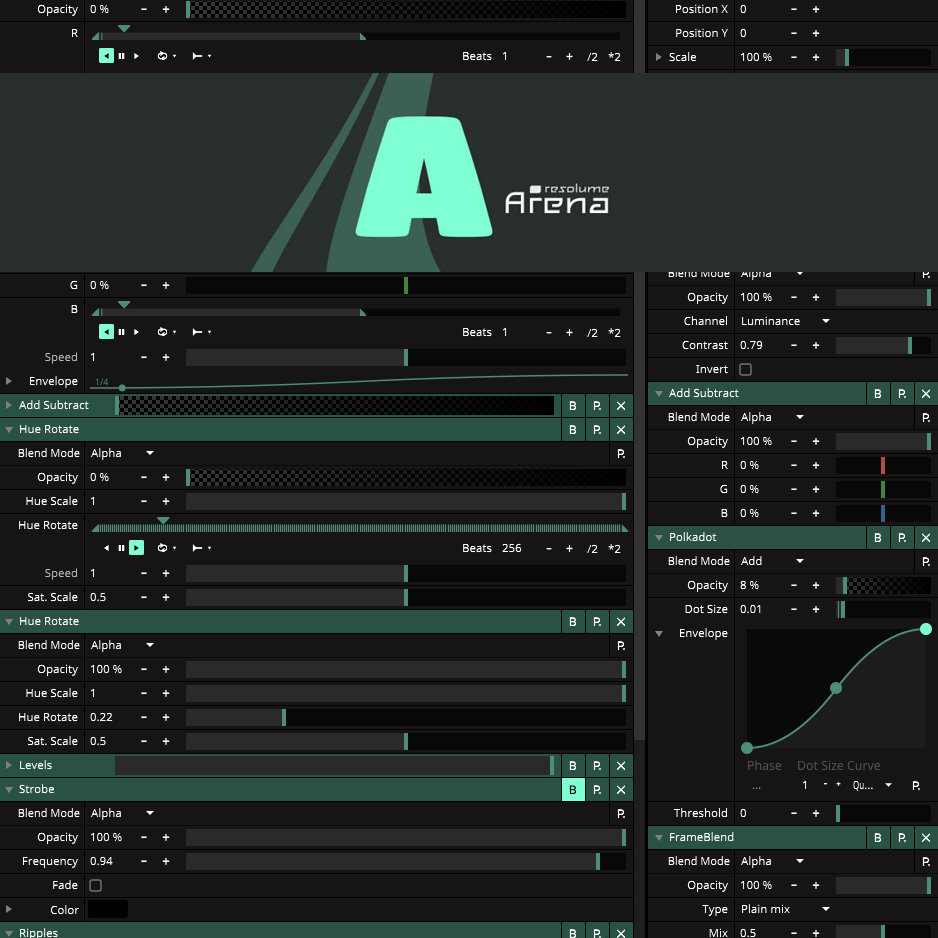Play backwards the B parameter animation
Viewport: 938px width, 938px height.
click(106, 332)
